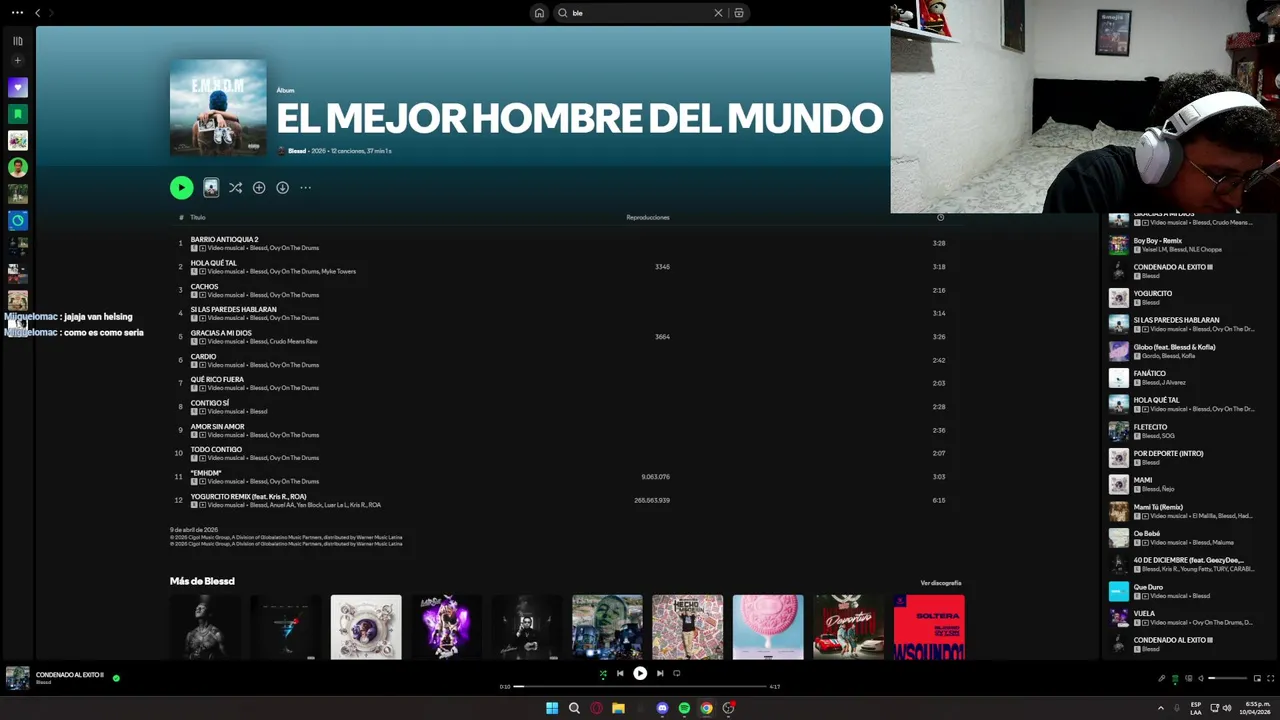Toggle the green queue icon
Viewport: 1280px width, 720px height.
[x=1175, y=679]
